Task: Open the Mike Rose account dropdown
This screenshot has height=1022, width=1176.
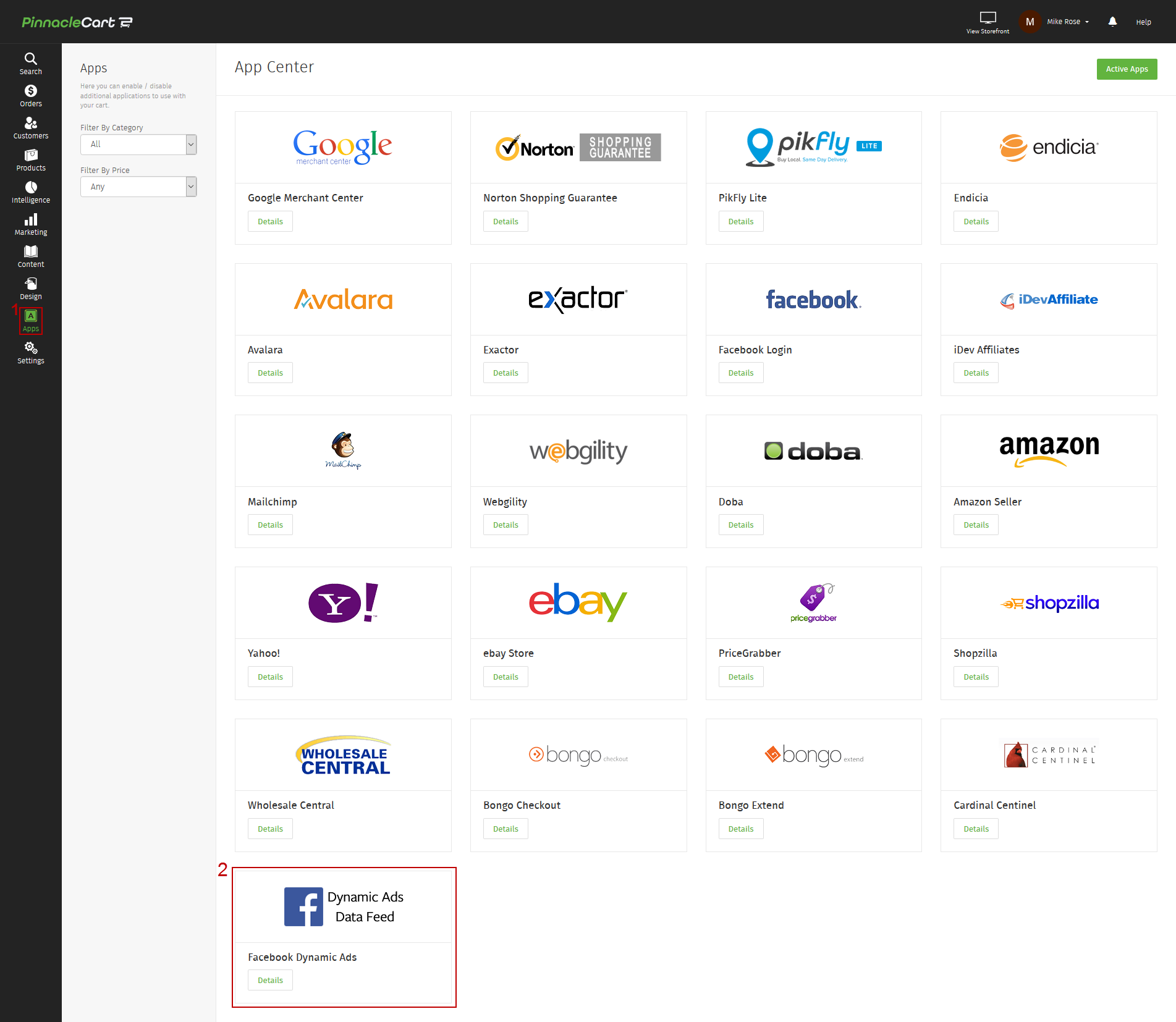Action: [1068, 22]
